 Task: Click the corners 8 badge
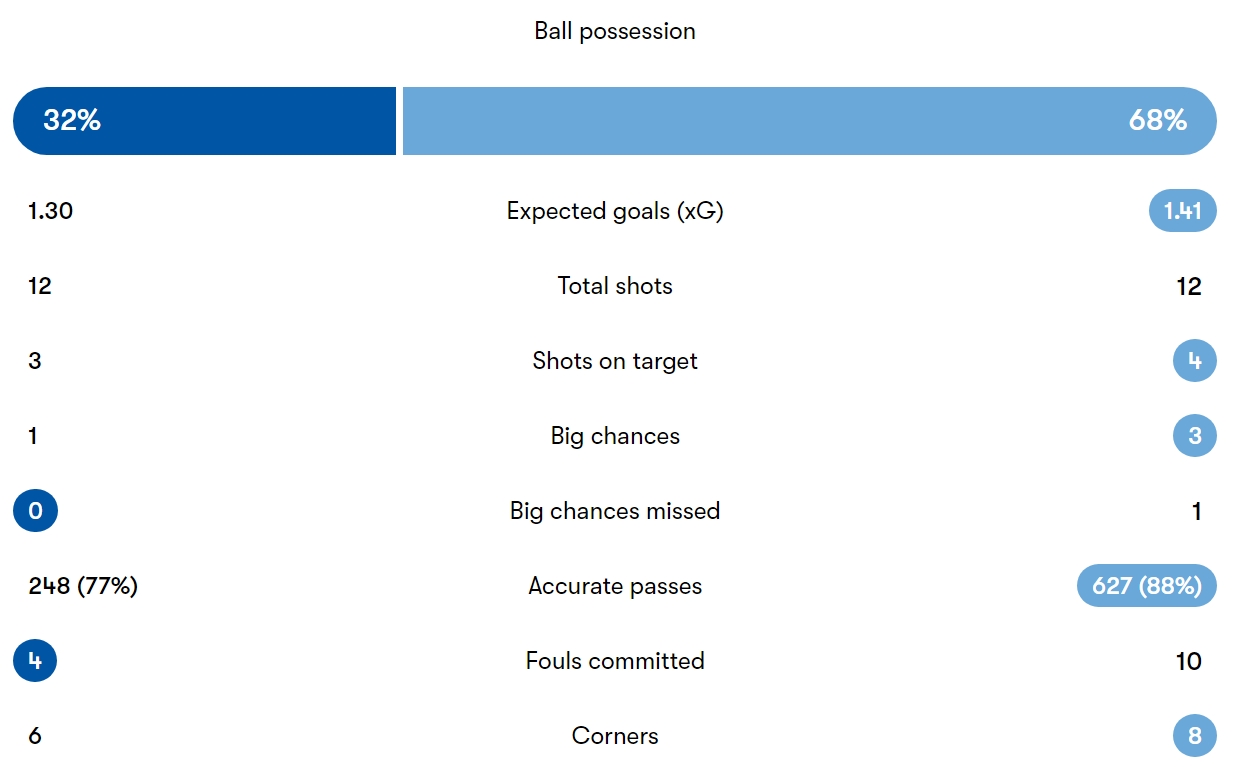pyautogui.click(x=1195, y=736)
